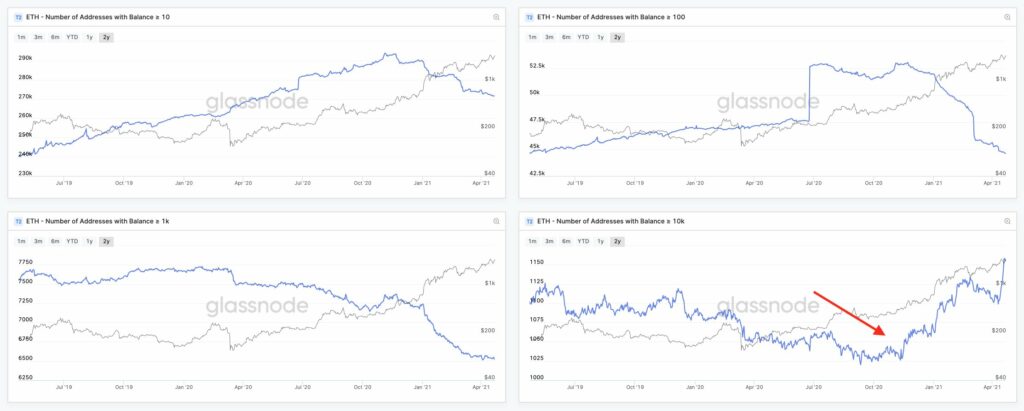
Task: Click T2 badge on Balance ≥ 10 chart
Action: 18,18
